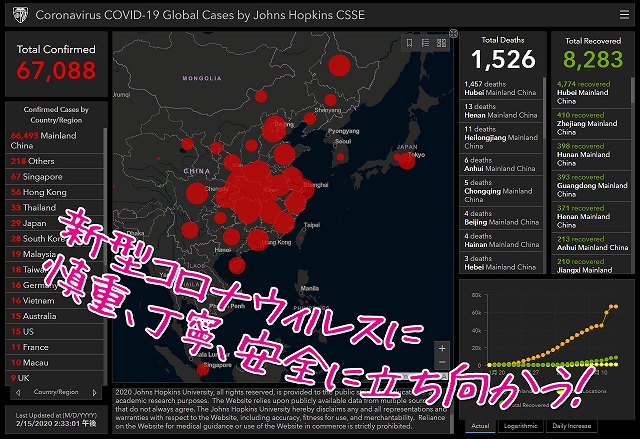This screenshot has height=439, width=640.
Task: Zoom out the map with minus button
Action: tap(442, 362)
